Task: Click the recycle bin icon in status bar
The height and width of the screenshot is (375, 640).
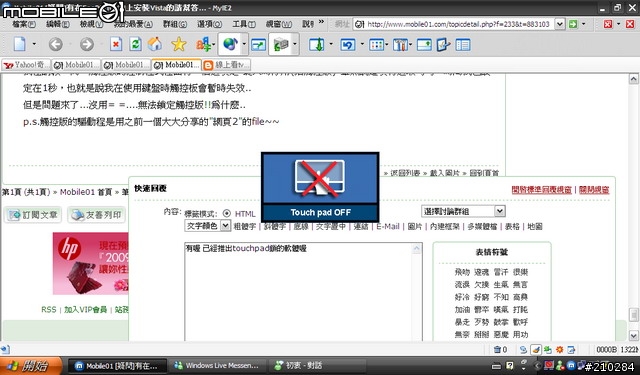Action: click(497, 349)
